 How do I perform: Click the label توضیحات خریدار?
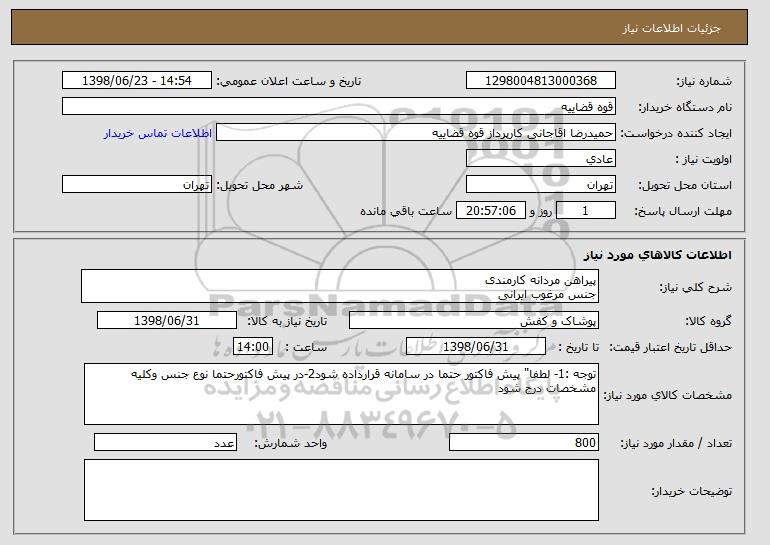click(691, 491)
